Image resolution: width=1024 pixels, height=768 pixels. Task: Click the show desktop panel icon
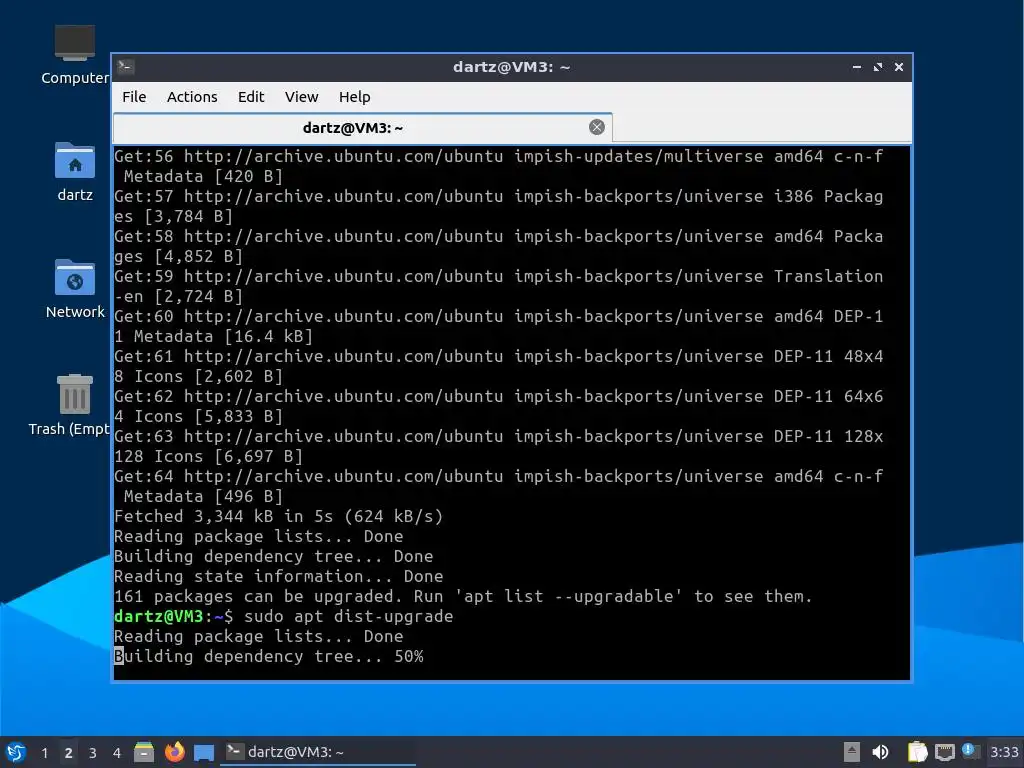point(204,753)
